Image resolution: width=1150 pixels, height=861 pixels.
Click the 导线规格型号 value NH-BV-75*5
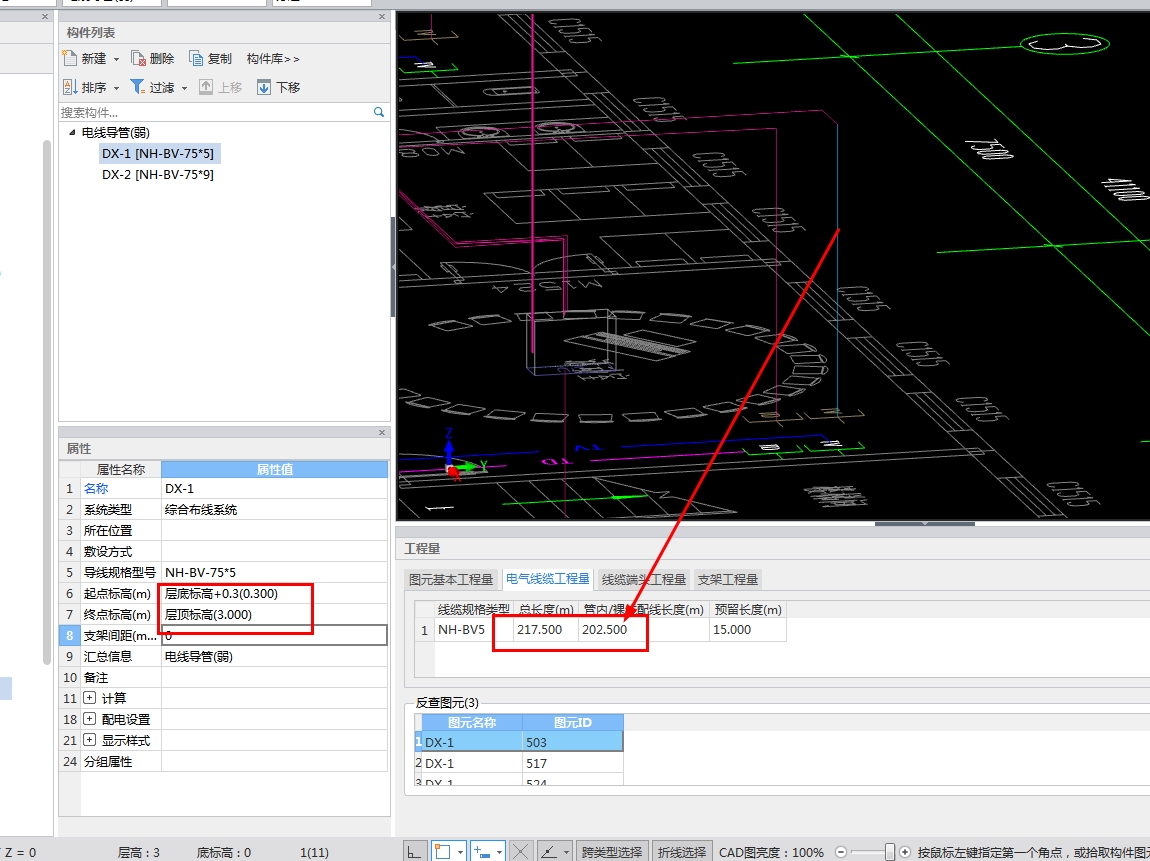[x=274, y=573]
